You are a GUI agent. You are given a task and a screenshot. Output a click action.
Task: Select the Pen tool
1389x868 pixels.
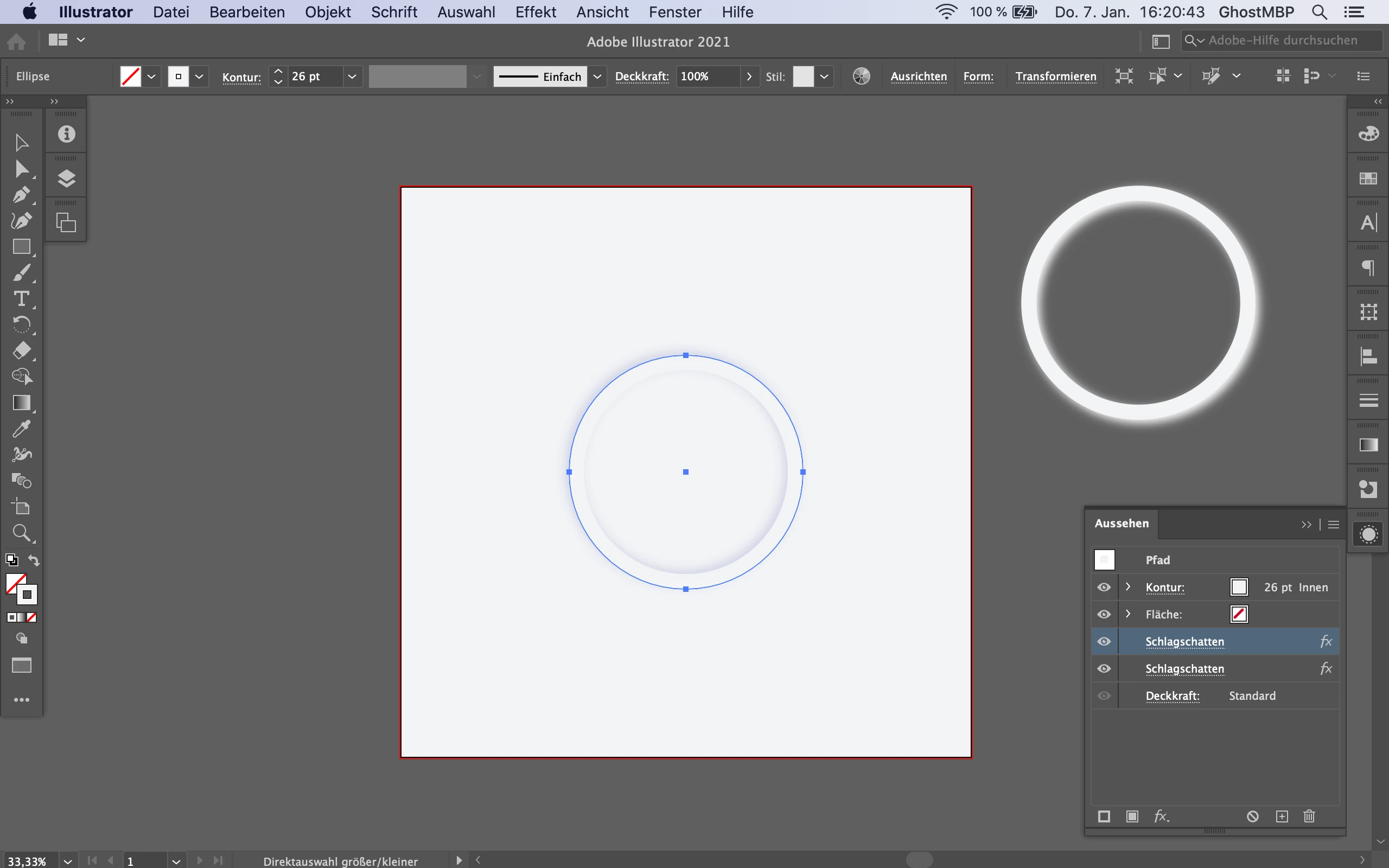[21, 195]
